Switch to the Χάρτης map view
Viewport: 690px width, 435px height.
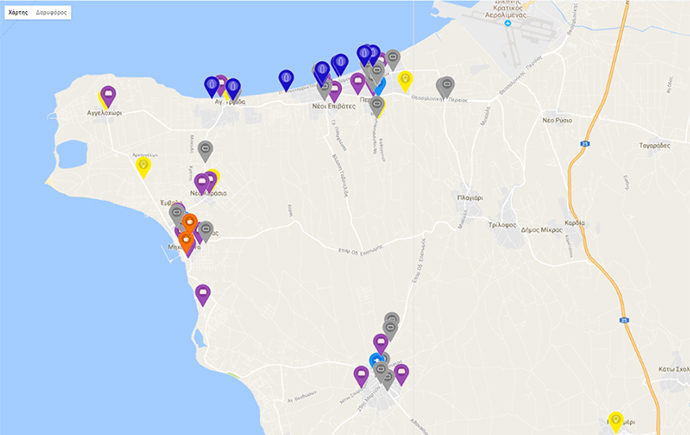[x=18, y=12]
